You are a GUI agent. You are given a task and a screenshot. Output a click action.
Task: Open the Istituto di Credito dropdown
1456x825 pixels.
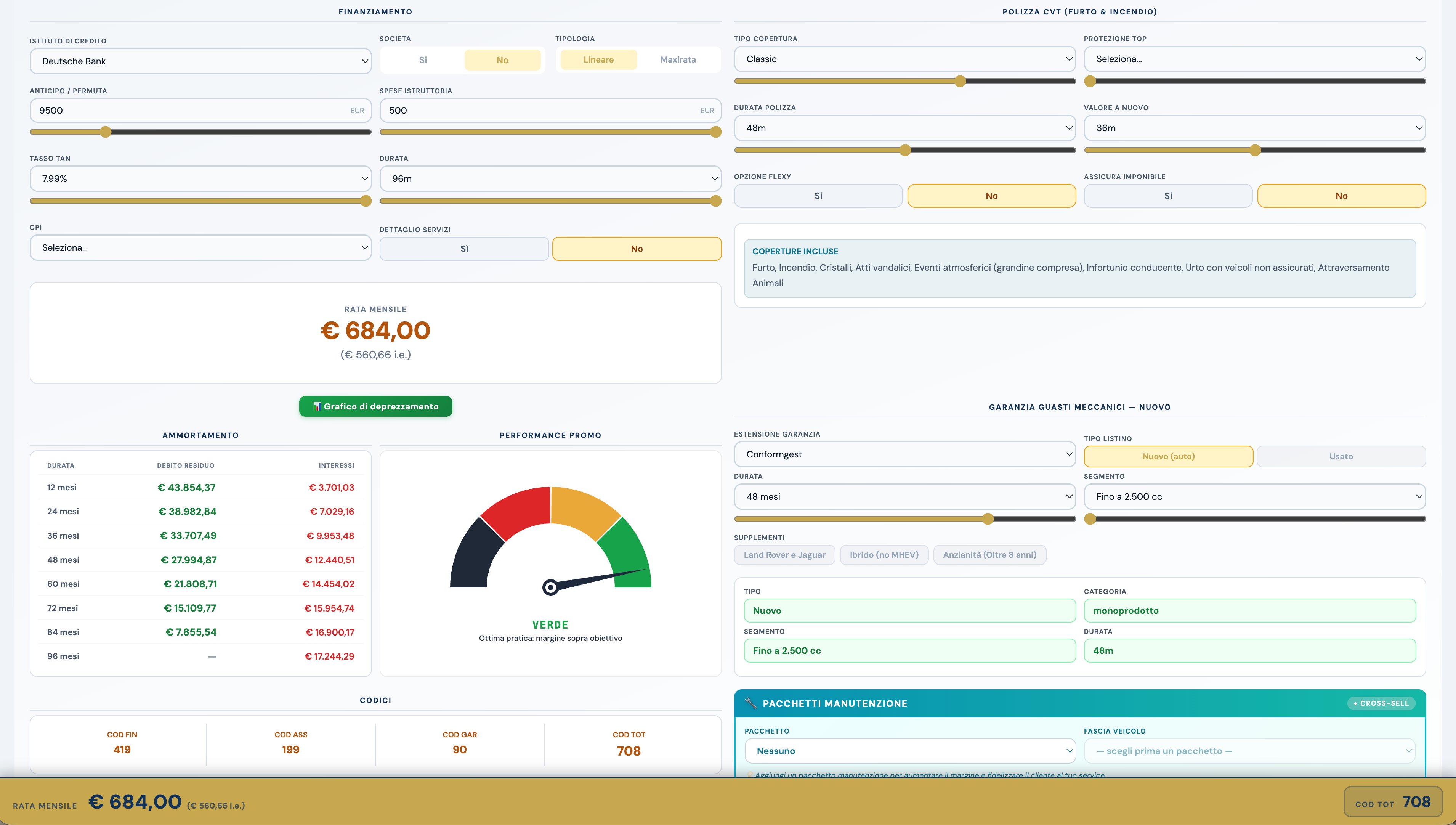point(200,61)
